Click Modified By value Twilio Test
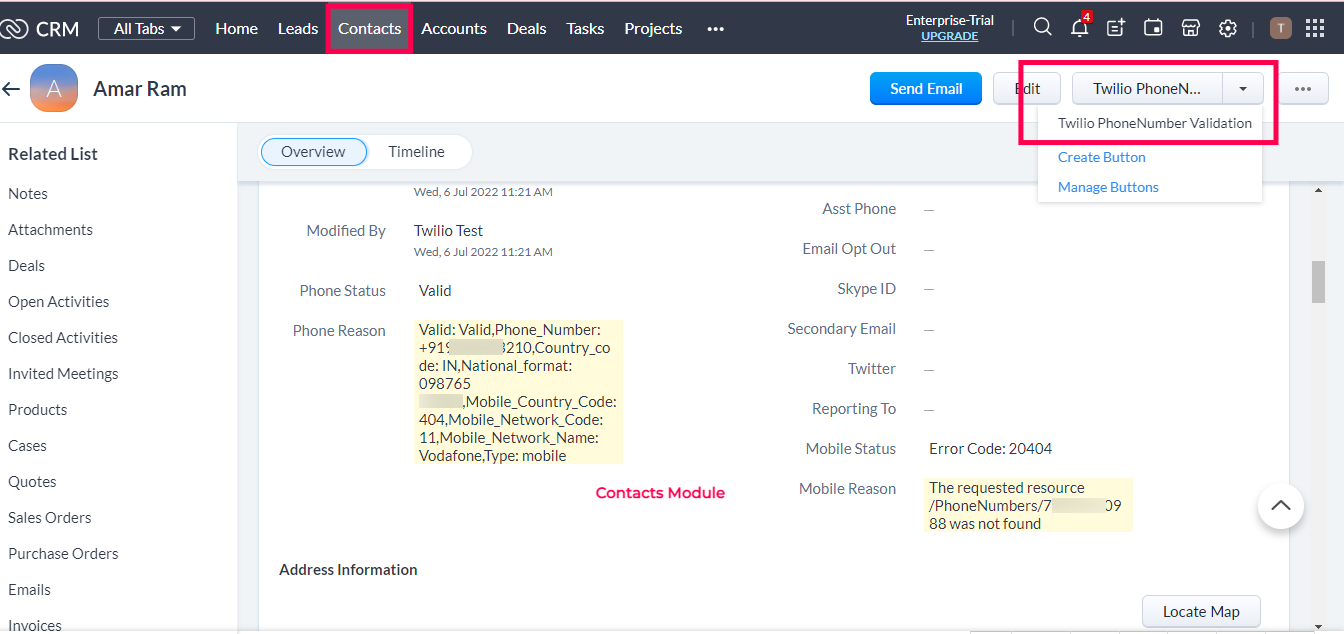 pyautogui.click(x=448, y=231)
